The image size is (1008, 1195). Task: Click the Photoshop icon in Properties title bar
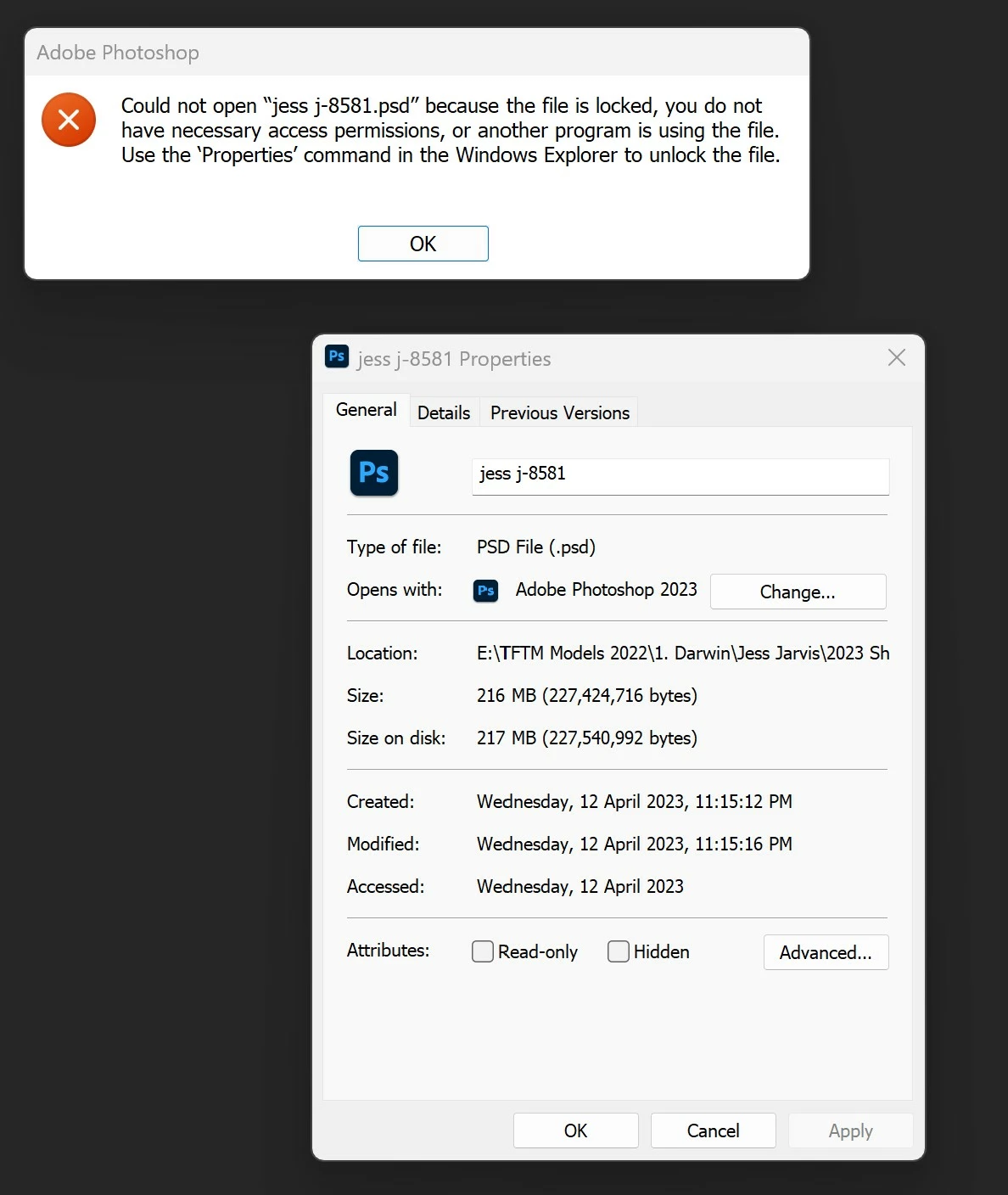(x=337, y=356)
